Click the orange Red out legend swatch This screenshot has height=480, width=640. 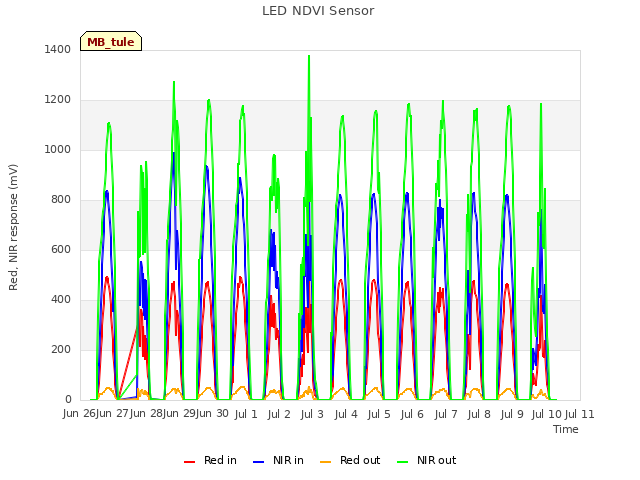tap(325, 462)
